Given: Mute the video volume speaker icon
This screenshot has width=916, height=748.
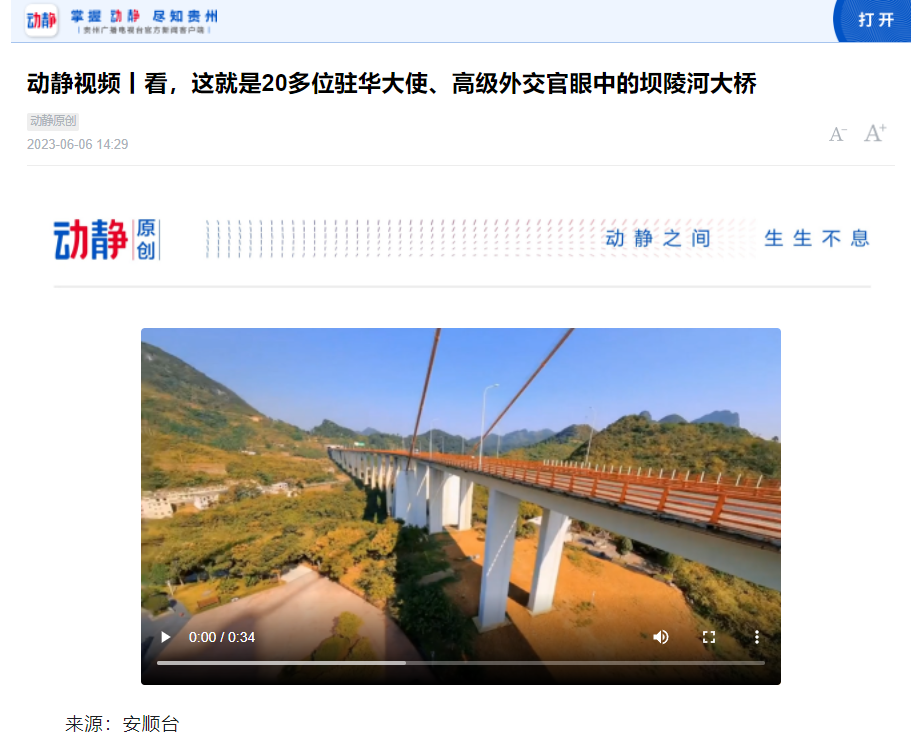Looking at the screenshot, I should (661, 637).
